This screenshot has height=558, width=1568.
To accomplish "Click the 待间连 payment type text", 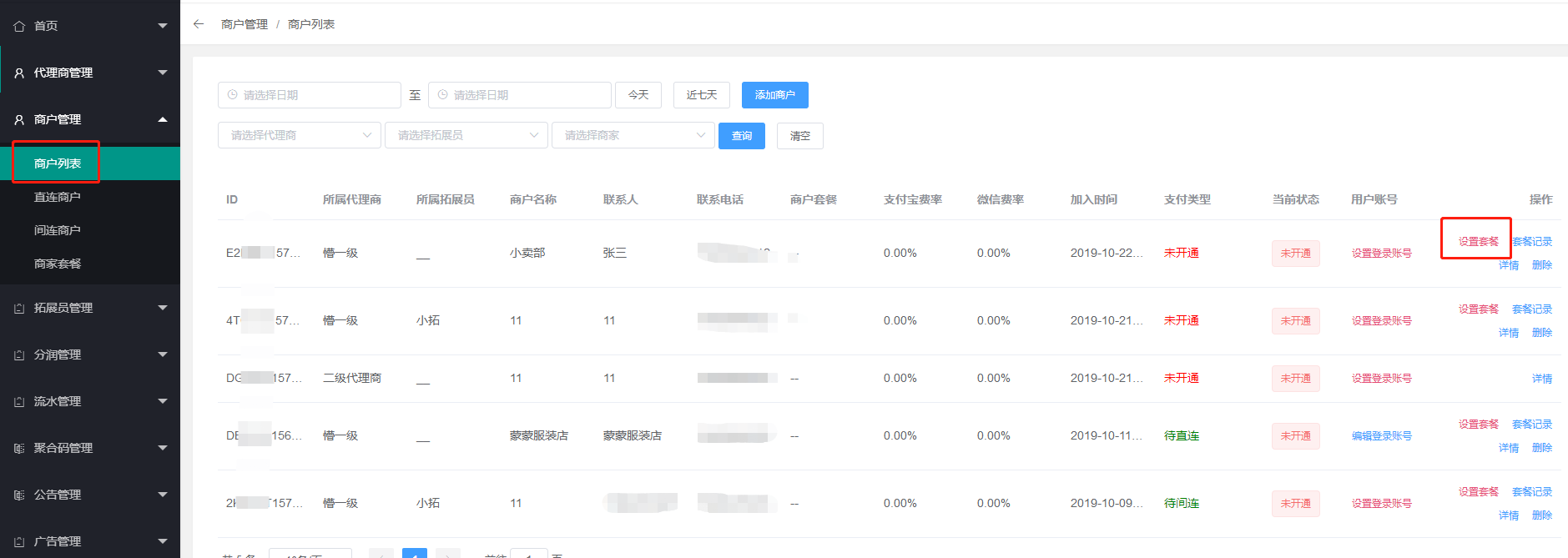I will pyautogui.click(x=1182, y=504).
